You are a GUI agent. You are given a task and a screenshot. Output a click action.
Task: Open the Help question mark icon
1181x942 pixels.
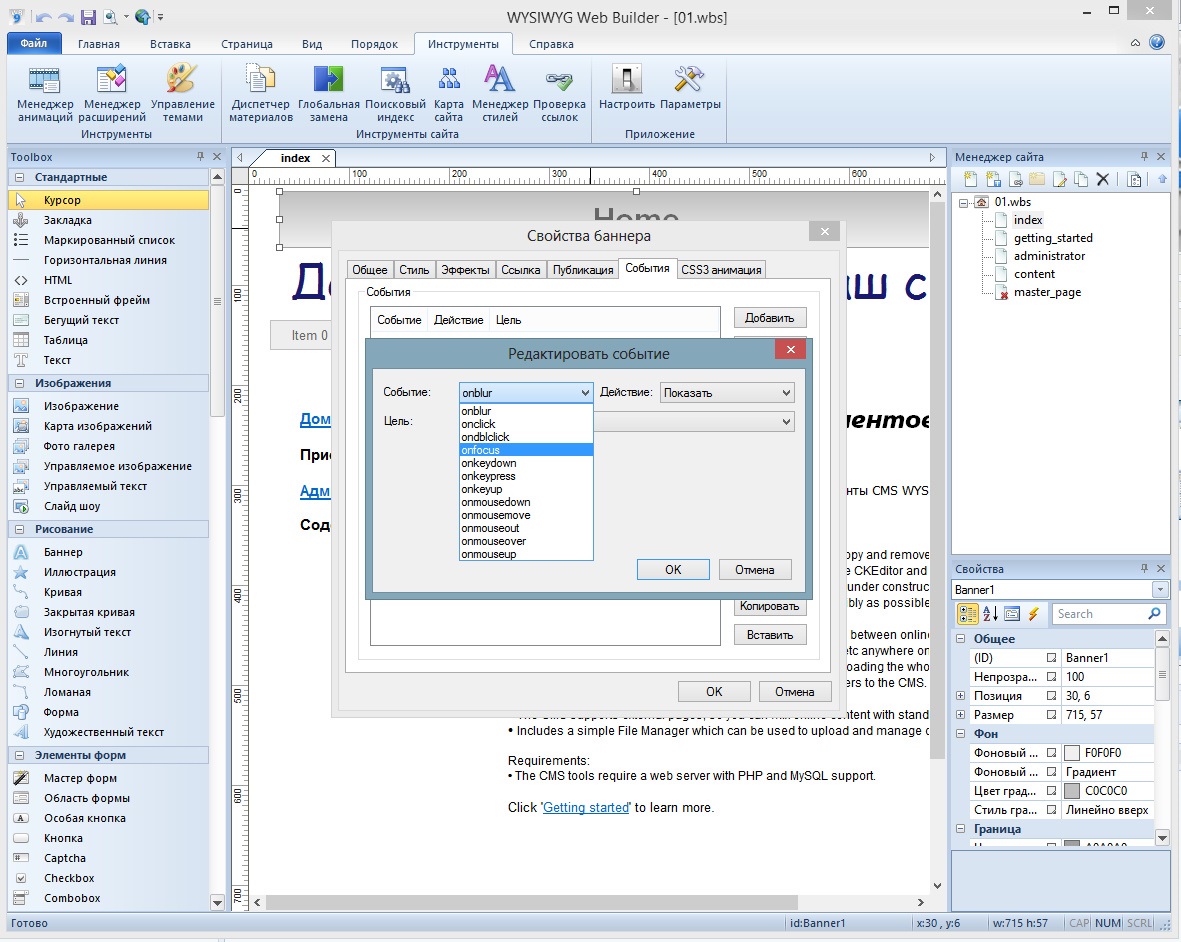tap(1157, 43)
